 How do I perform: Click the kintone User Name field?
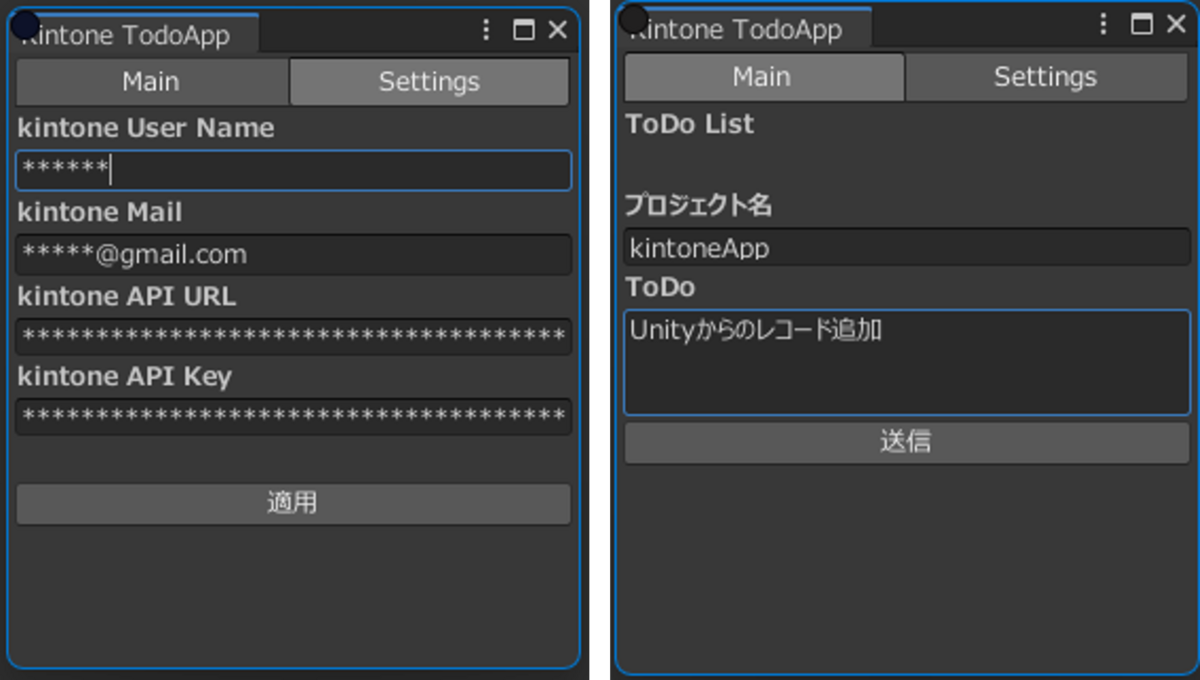pyautogui.click(x=293, y=171)
